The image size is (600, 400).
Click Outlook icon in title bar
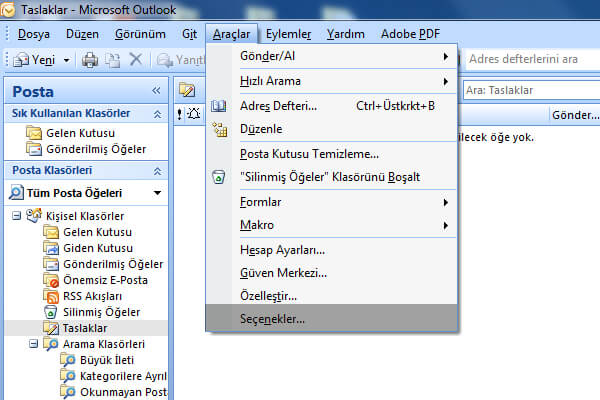point(8,10)
